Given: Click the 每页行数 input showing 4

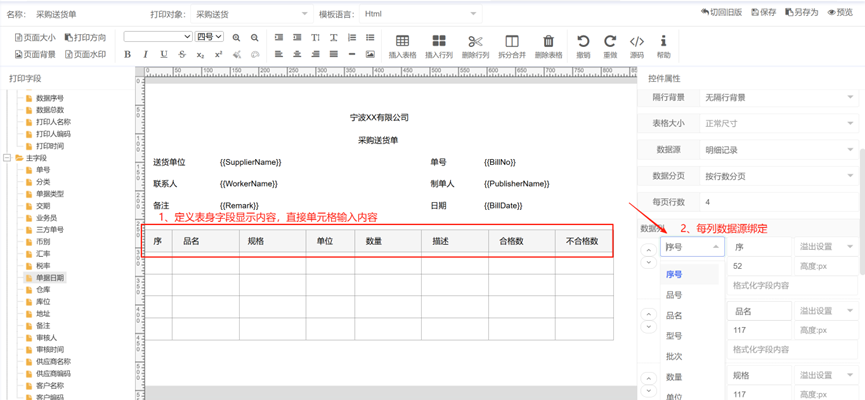Looking at the screenshot, I should coord(778,202).
